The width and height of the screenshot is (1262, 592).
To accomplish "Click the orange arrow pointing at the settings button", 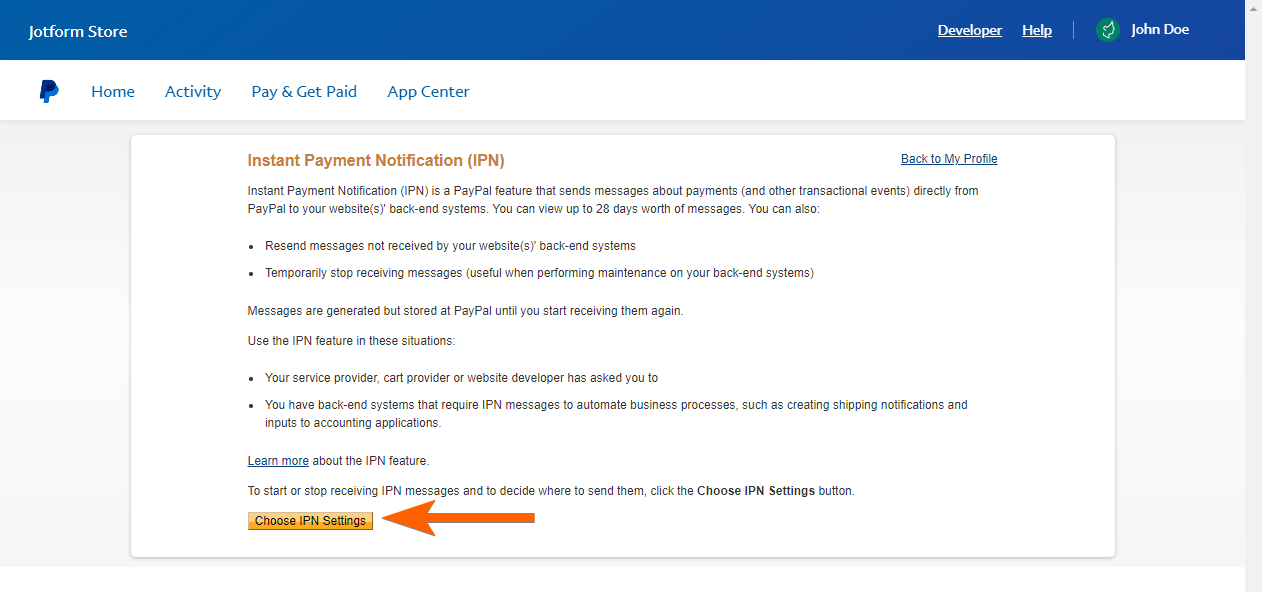I will [460, 519].
